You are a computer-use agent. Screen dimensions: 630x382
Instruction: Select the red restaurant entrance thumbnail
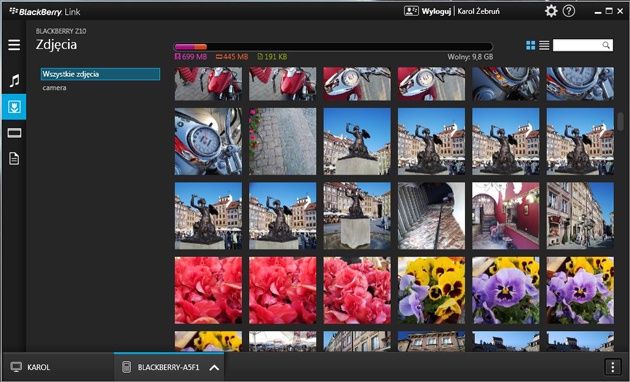(x=506, y=216)
